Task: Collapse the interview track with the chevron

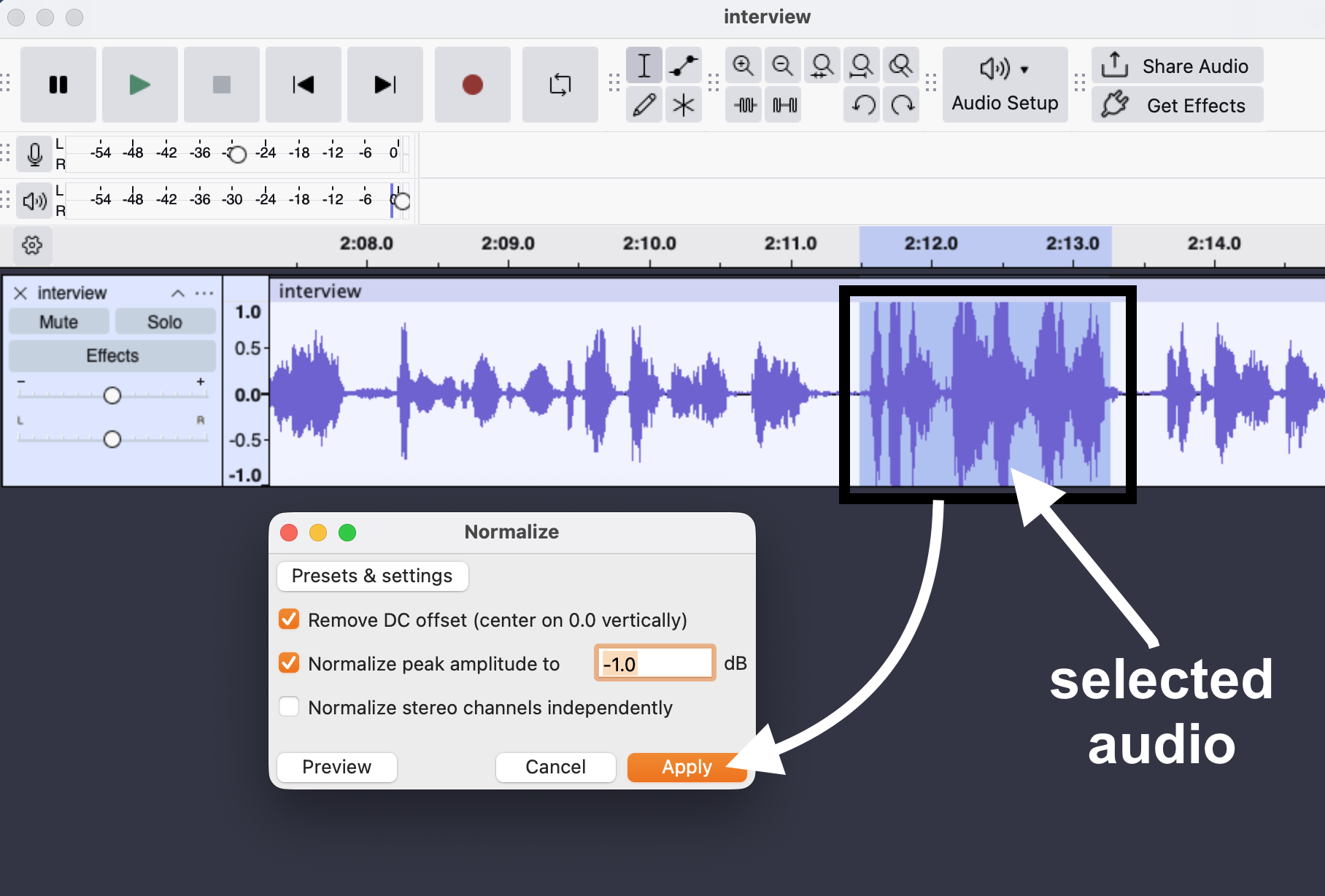Action: pos(177,293)
